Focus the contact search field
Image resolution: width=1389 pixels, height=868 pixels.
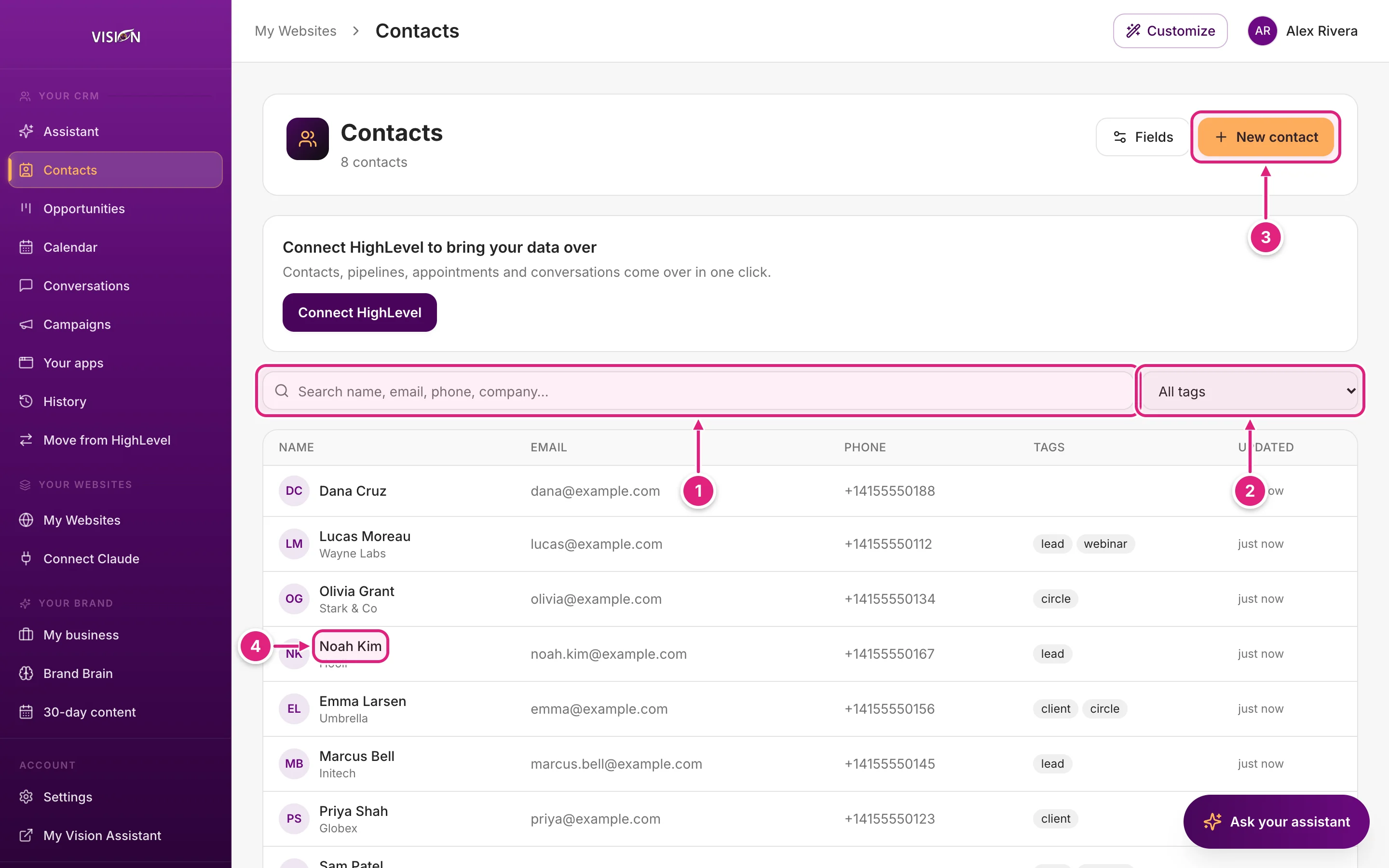[698, 392]
